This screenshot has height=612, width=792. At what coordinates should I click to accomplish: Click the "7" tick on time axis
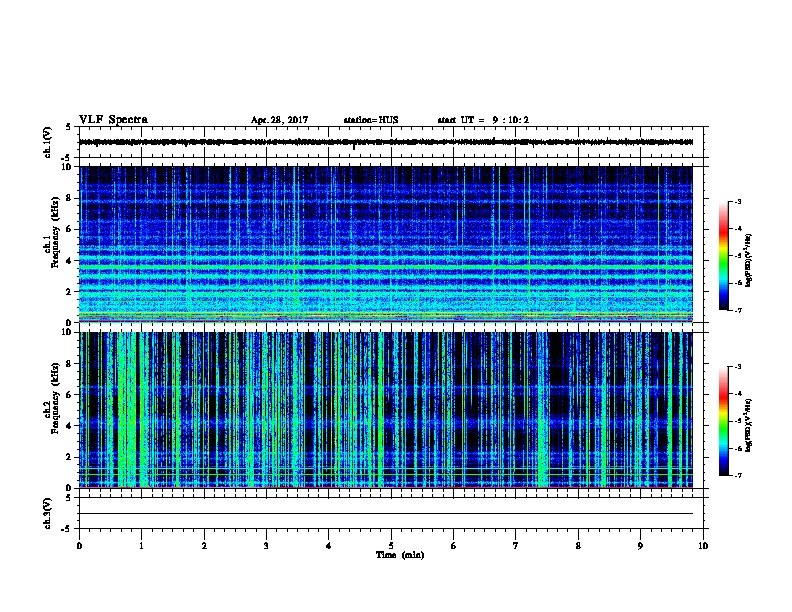coord(516,545)
